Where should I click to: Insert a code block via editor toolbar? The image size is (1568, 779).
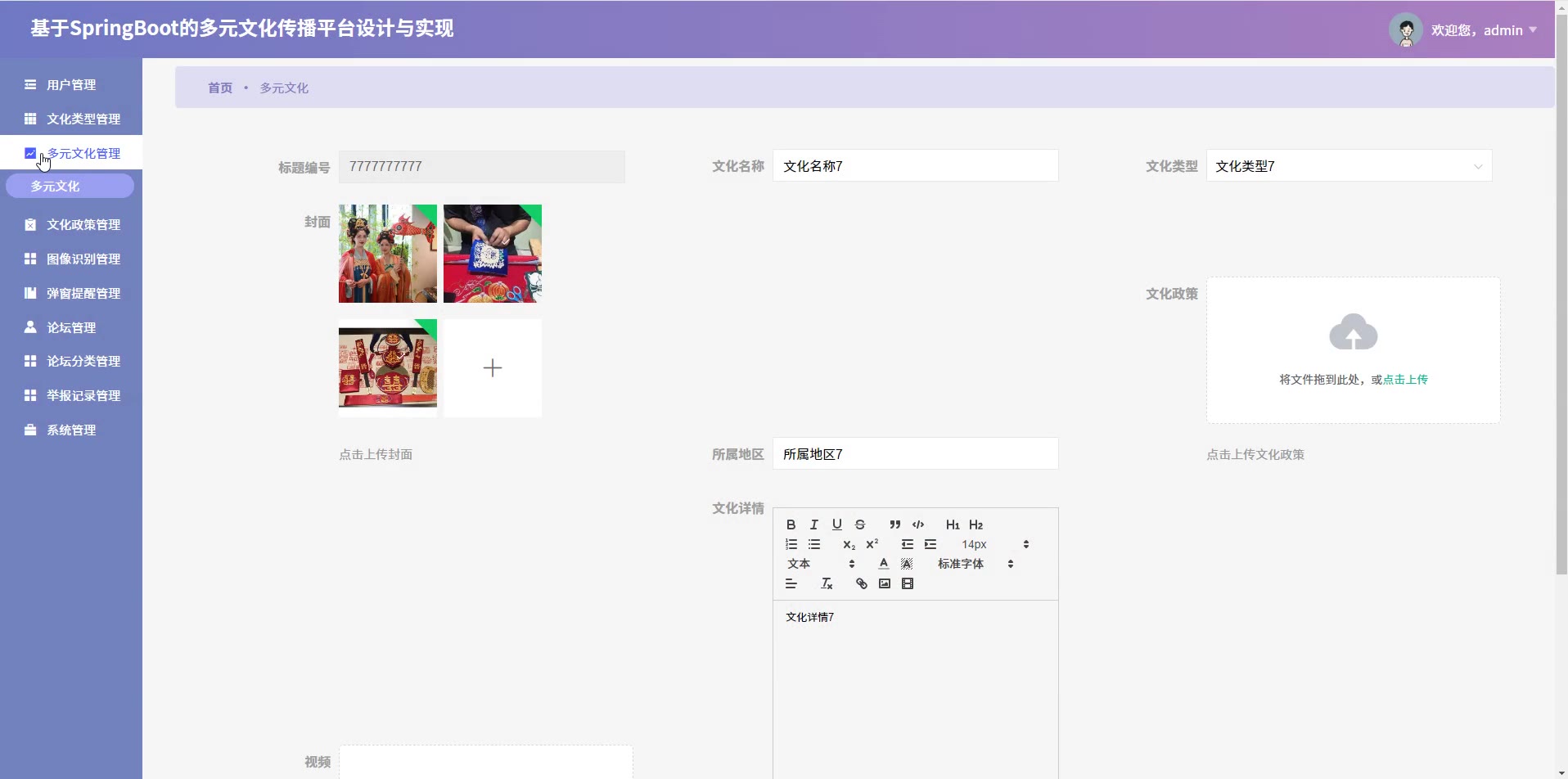tap(918, 525)
